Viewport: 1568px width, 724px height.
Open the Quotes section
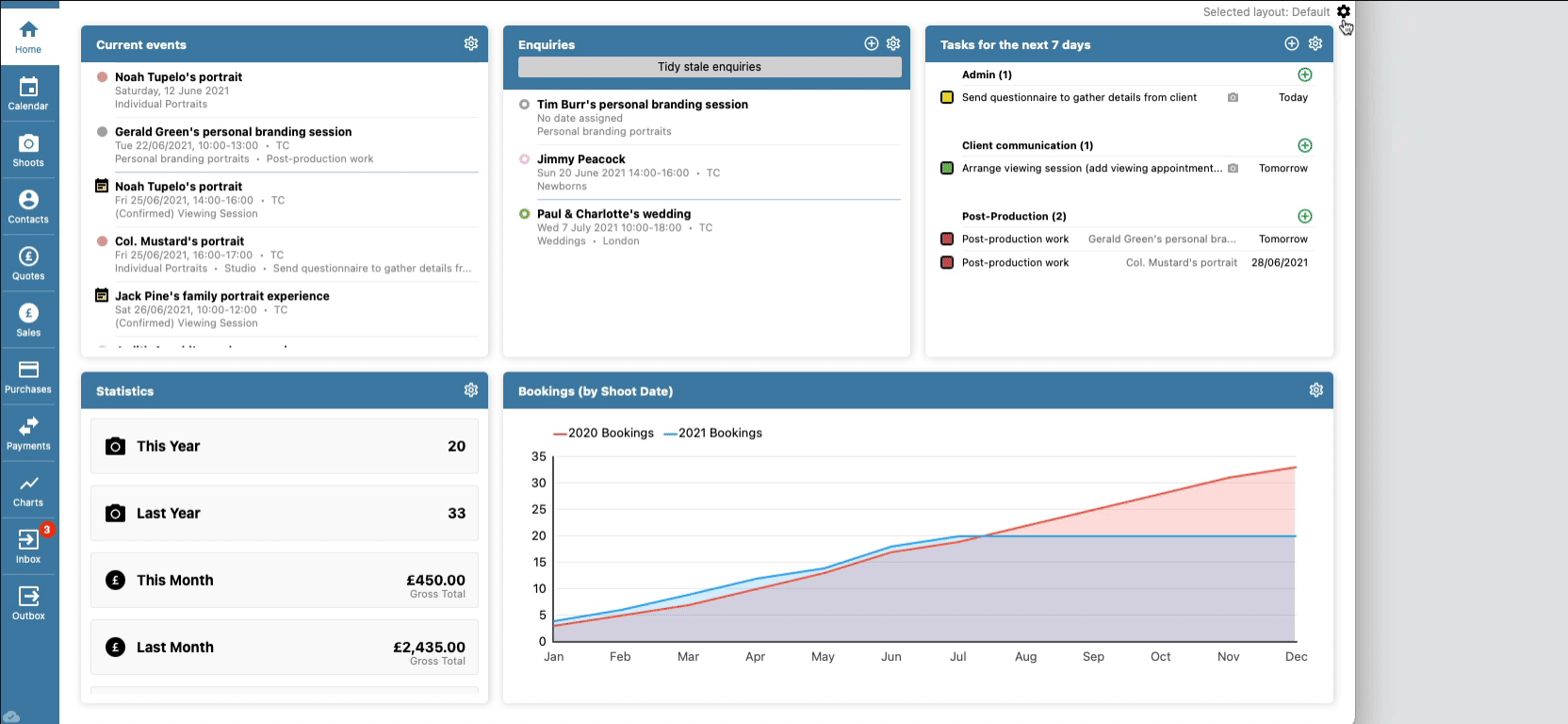click(x=28, y=263)
